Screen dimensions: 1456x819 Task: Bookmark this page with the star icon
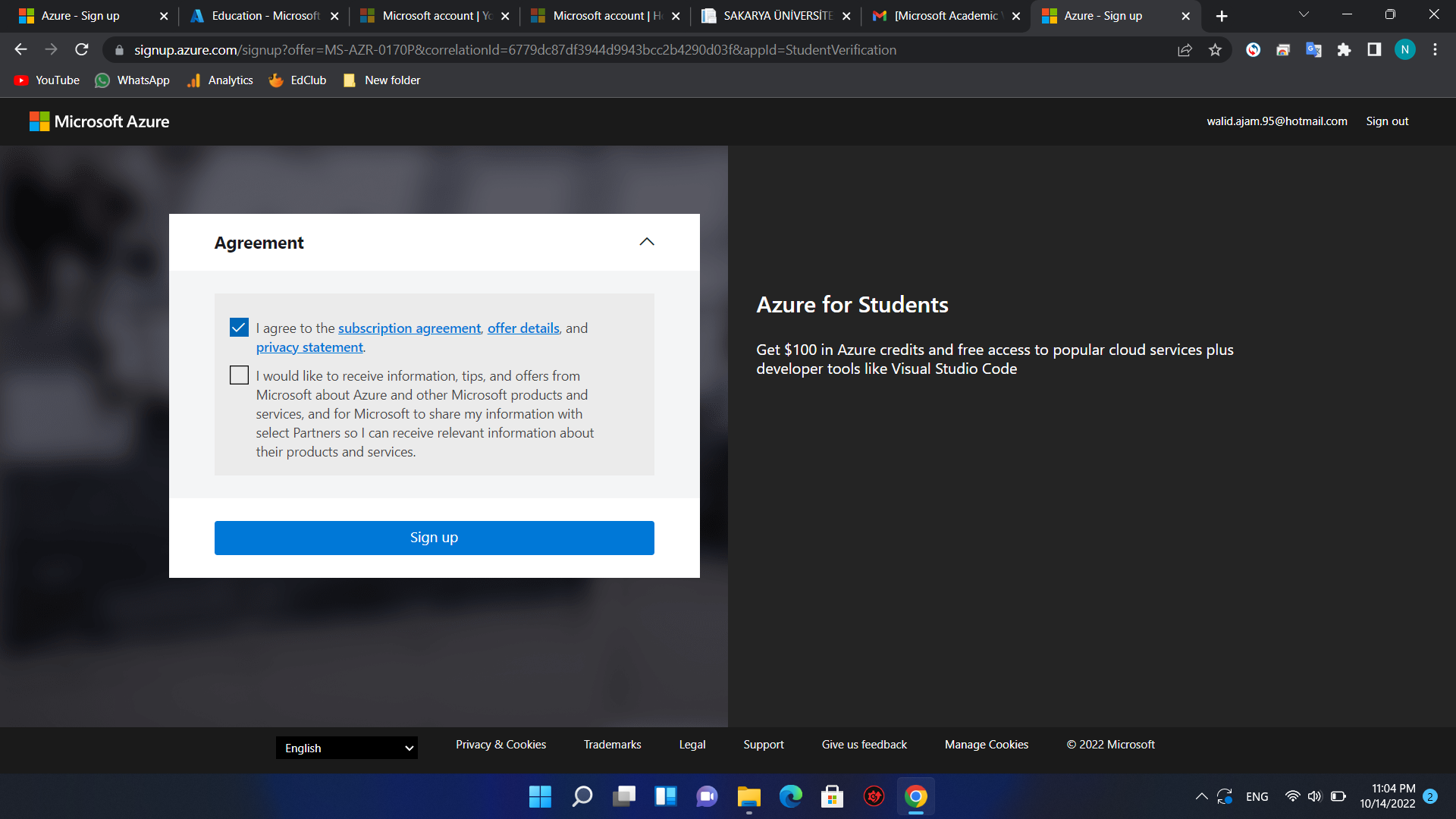(x=1215, y=50)
